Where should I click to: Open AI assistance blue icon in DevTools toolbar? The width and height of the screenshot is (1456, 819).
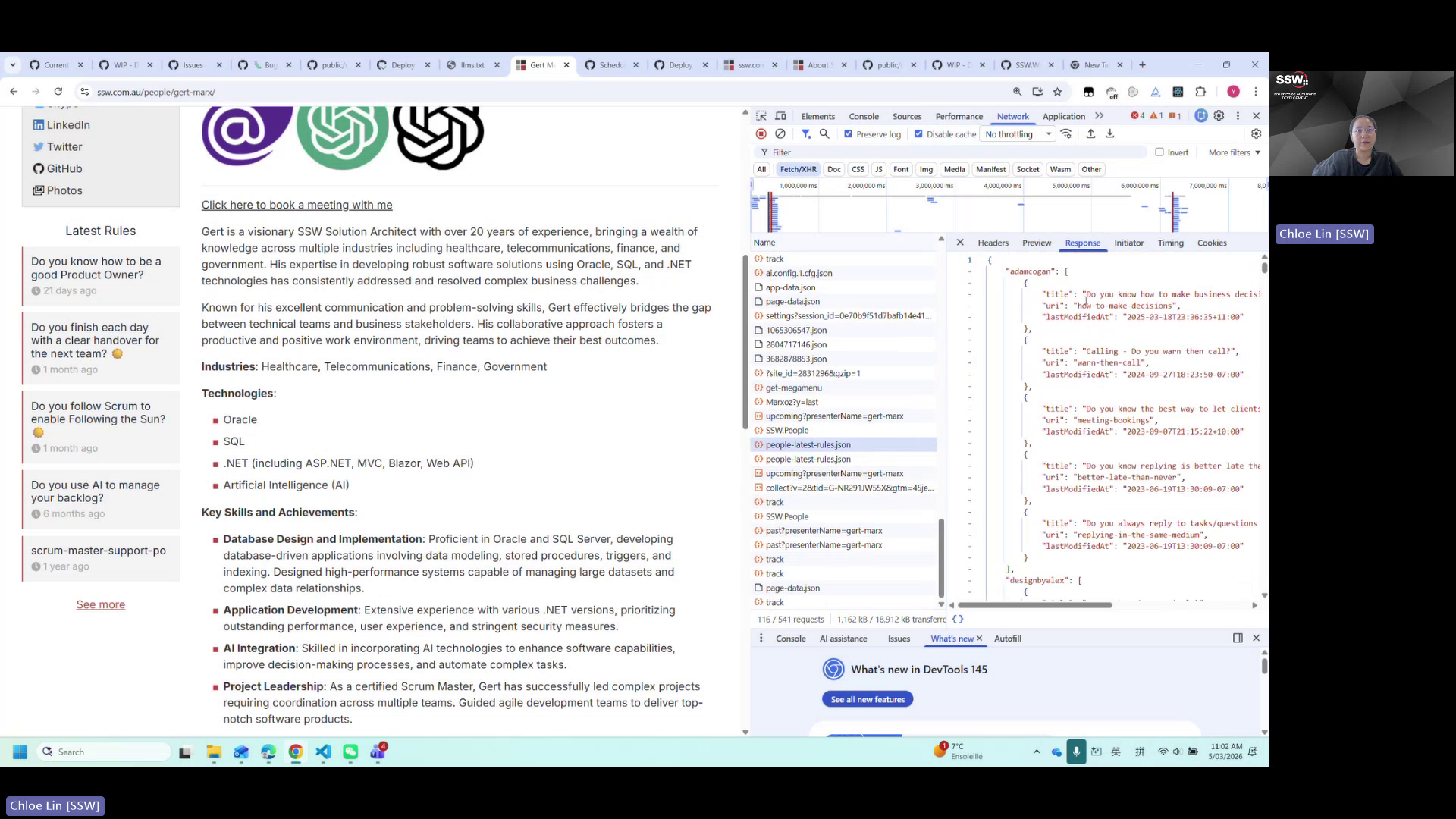click(1200, 116)
